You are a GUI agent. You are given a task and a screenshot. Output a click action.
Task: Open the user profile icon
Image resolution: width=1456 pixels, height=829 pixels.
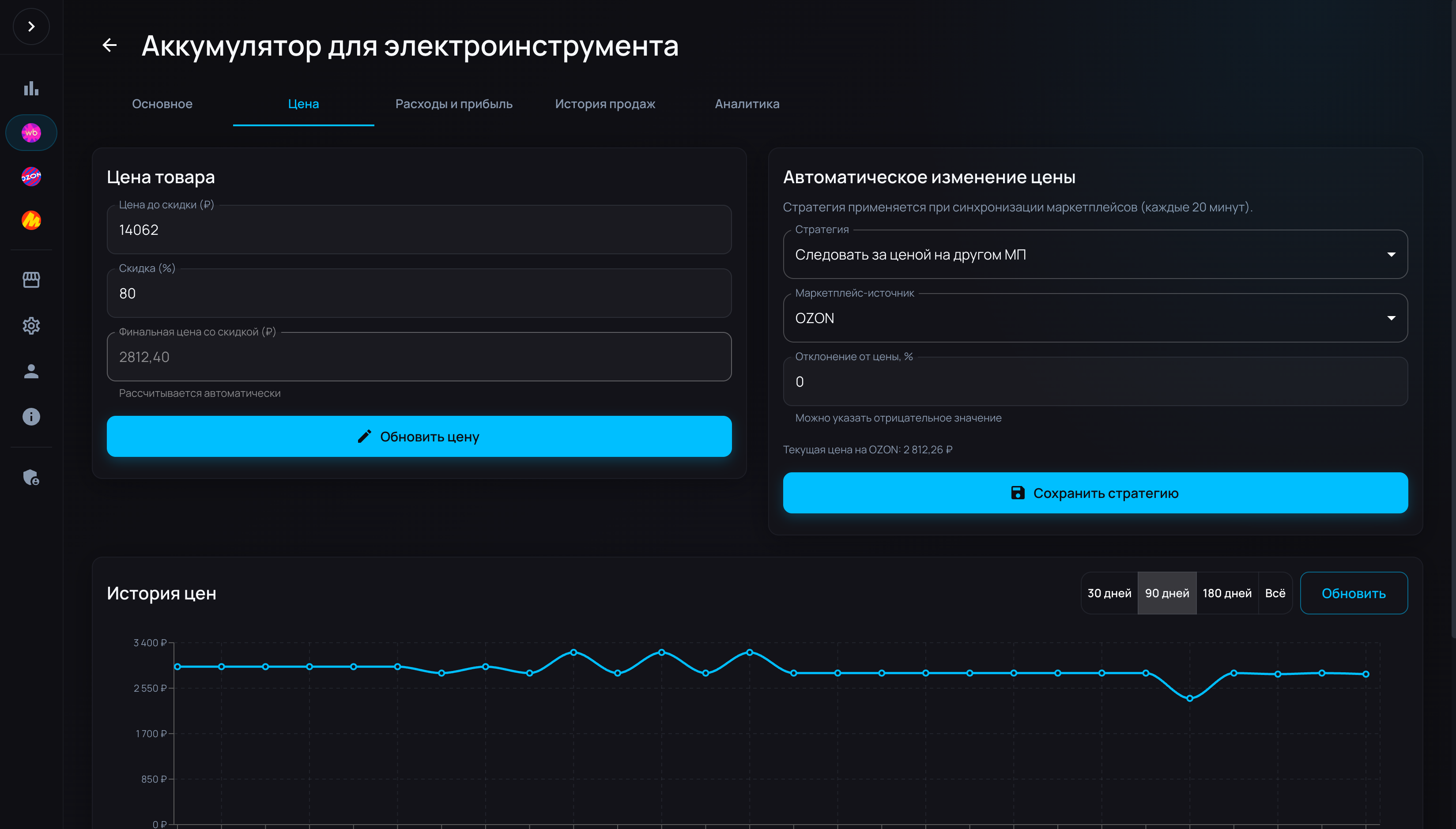[31, 371]
